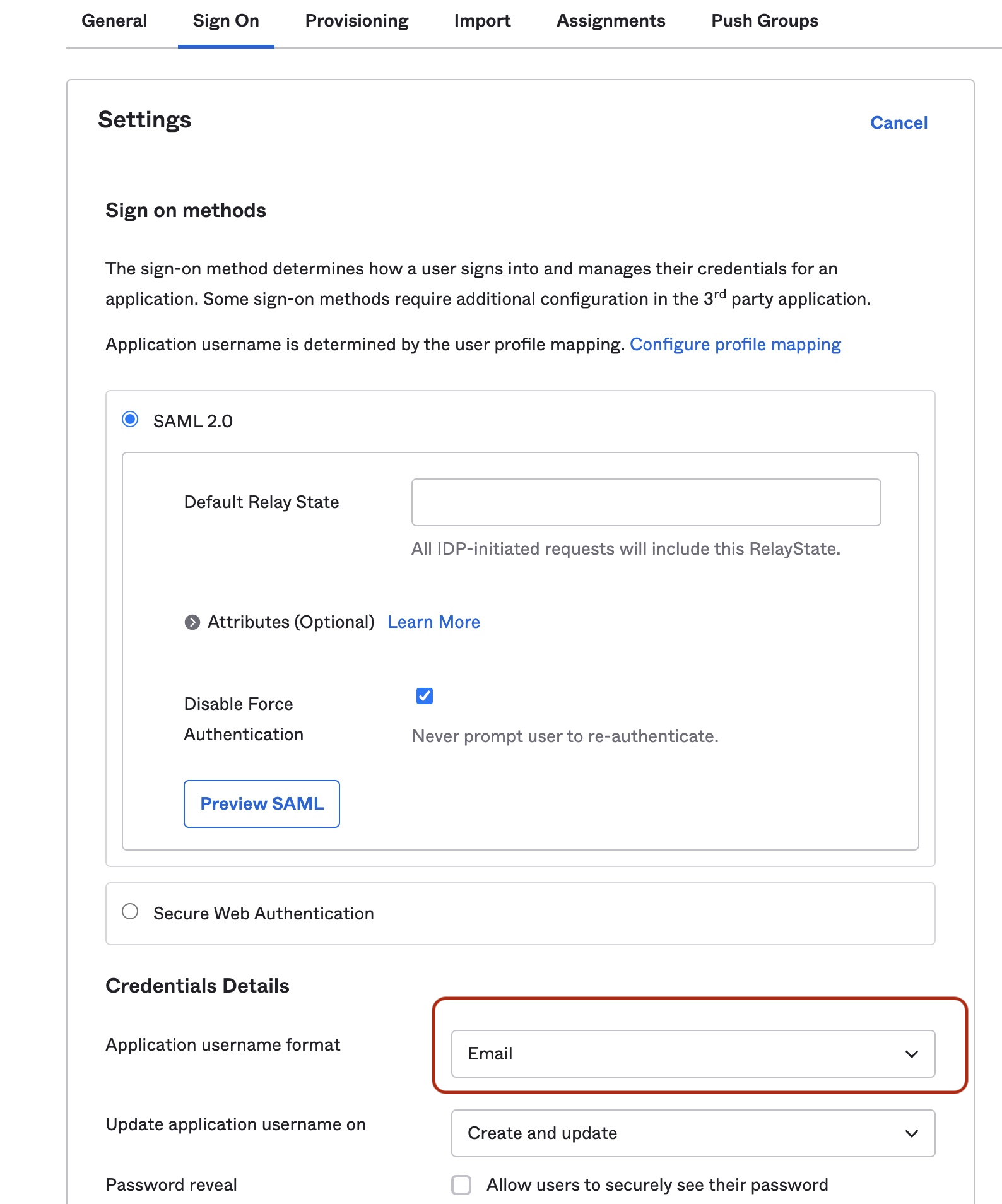
Task: Click the Preview SAML button
Action: point(262,803)
